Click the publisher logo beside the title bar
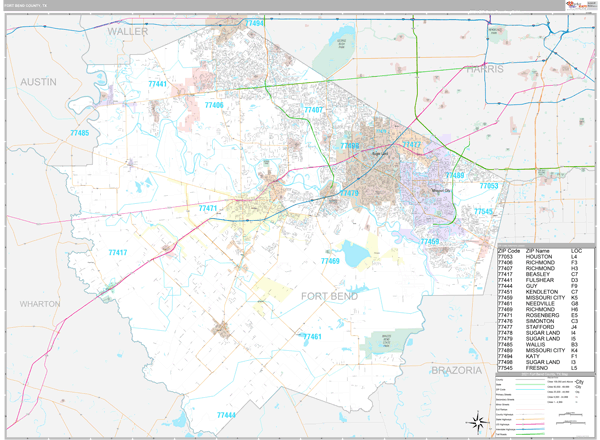 tap(580, 5)
